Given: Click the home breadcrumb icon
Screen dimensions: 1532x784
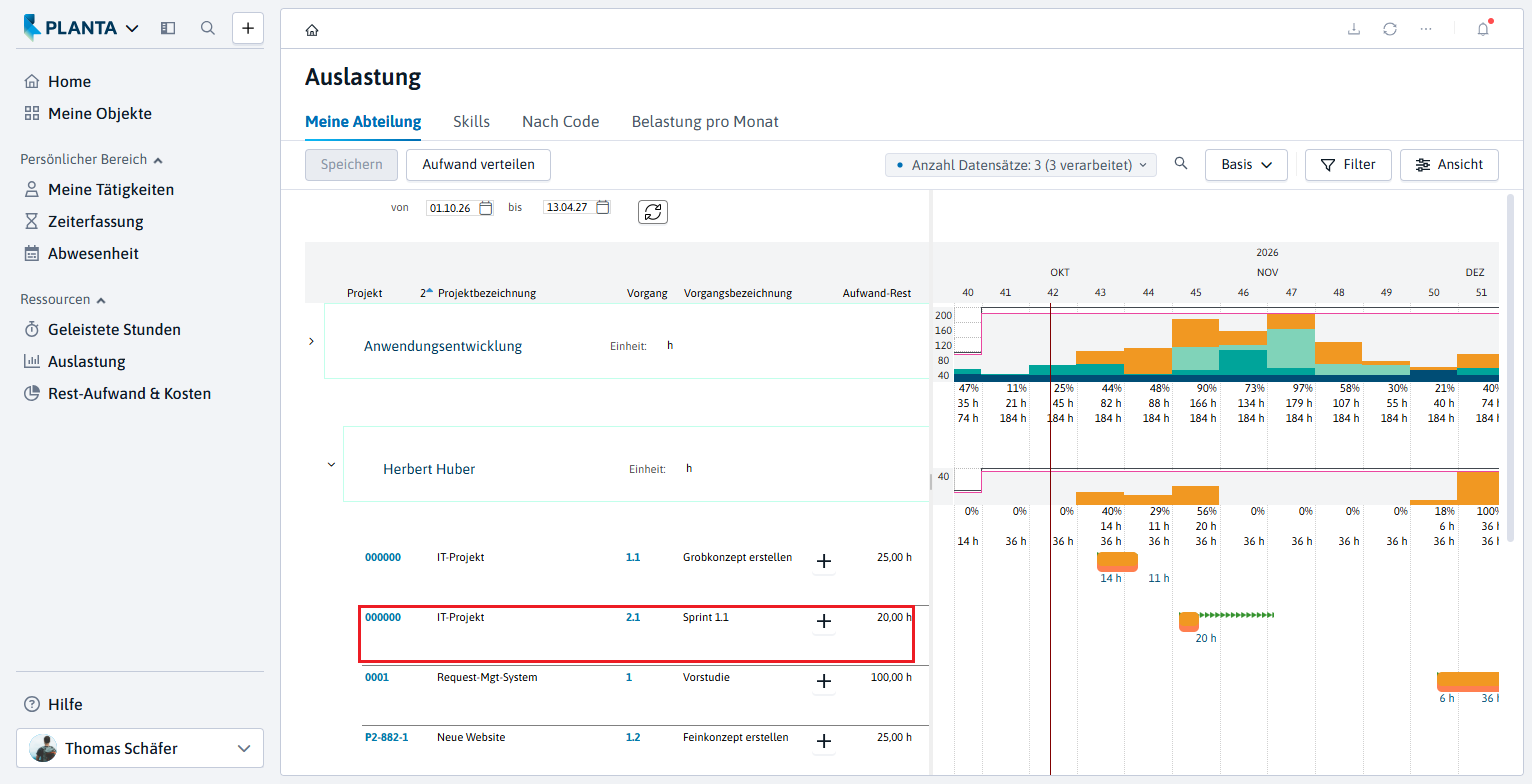Looking at the screenshot, I should click(312, 30).
